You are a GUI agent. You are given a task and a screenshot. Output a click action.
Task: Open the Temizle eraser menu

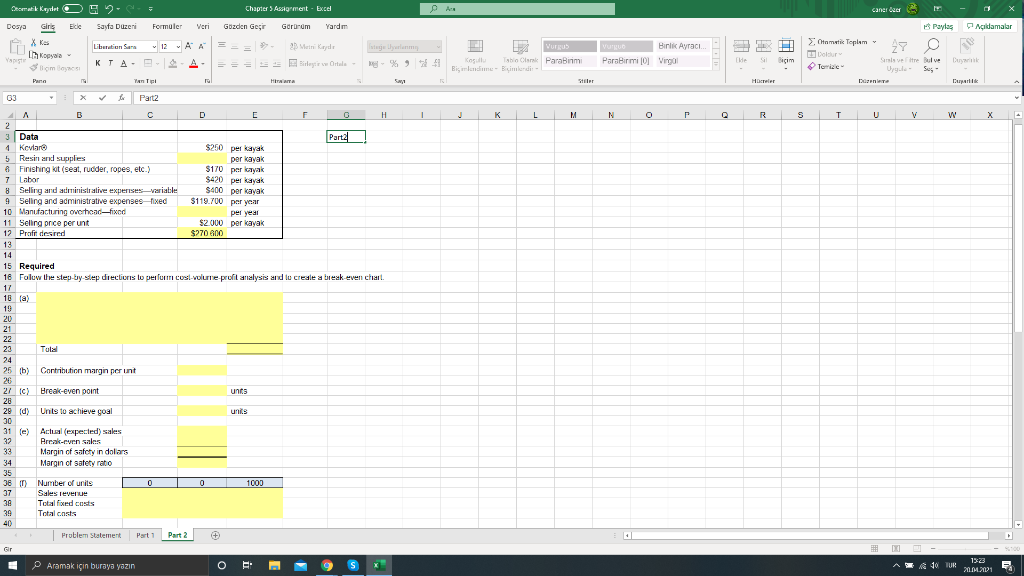[826, 67]
